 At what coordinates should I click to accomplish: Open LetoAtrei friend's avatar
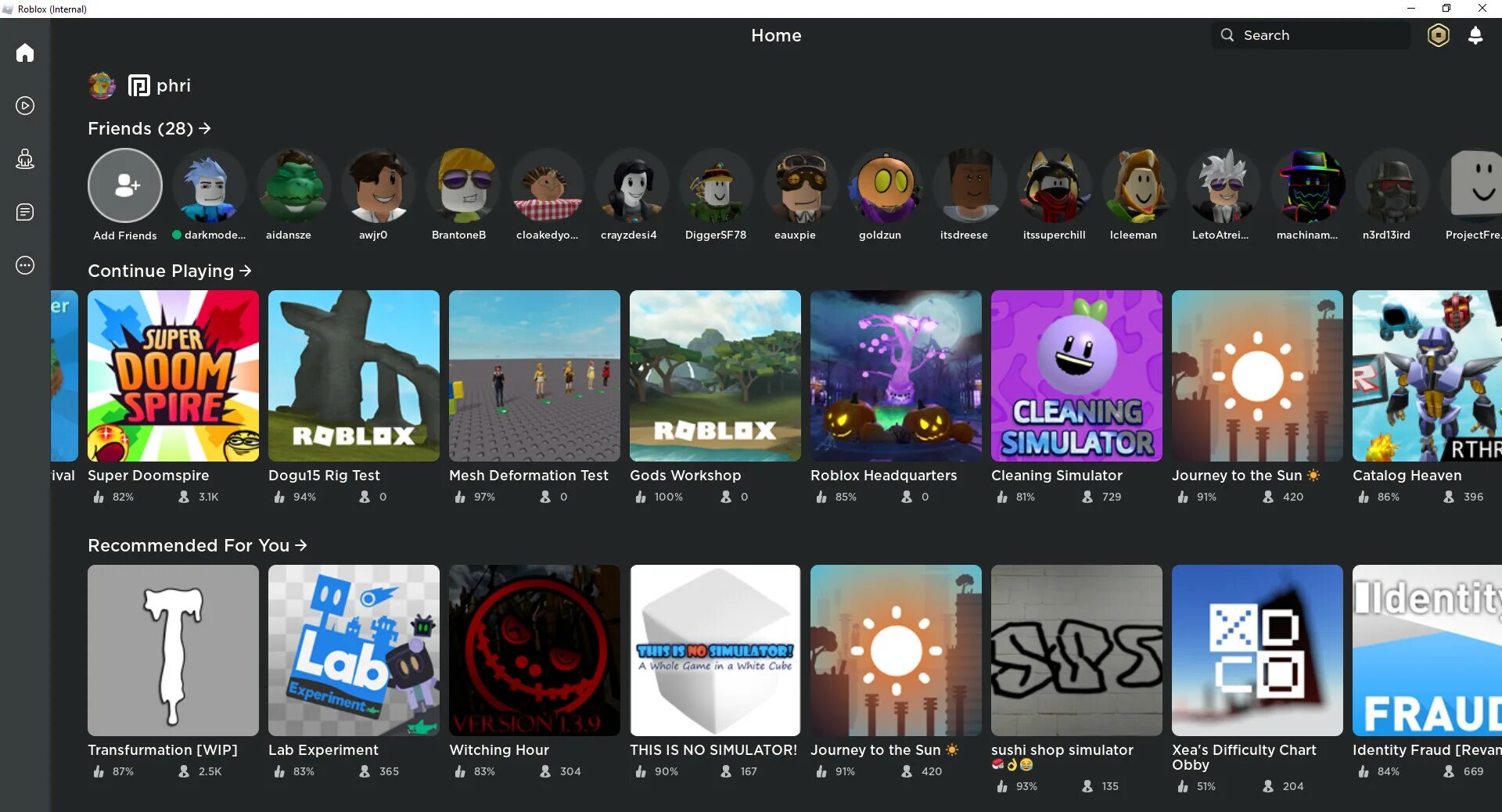pyautogui.click(x=1224, y=185)
